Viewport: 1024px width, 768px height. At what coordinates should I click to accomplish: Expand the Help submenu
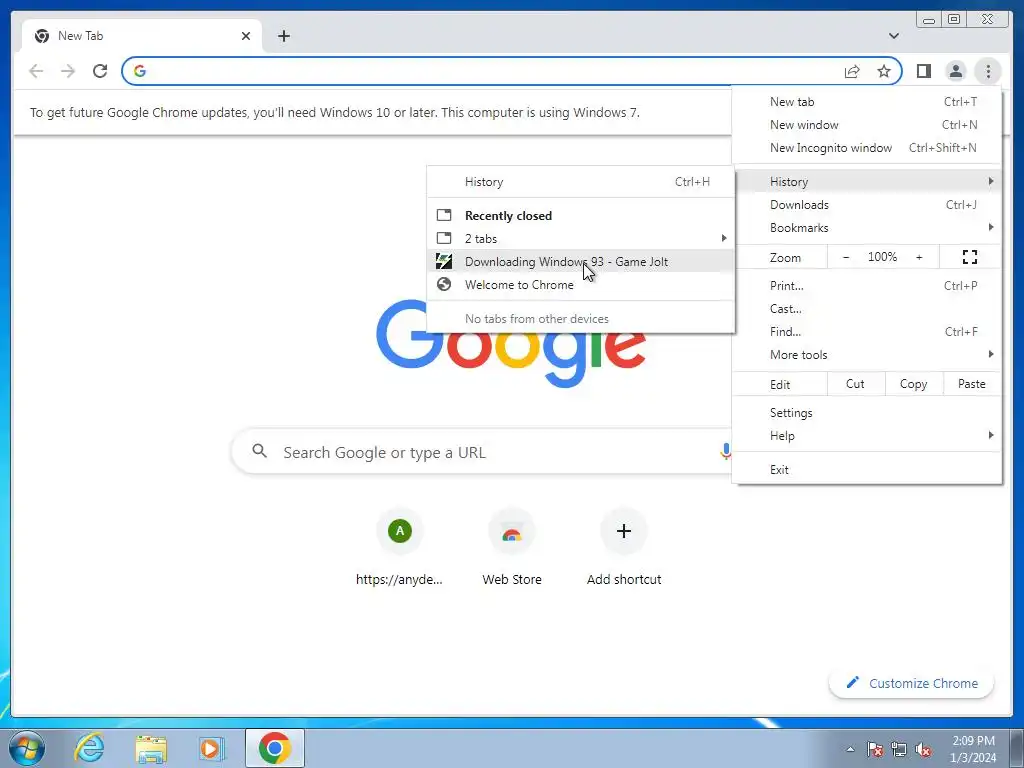tap(867, 436)
